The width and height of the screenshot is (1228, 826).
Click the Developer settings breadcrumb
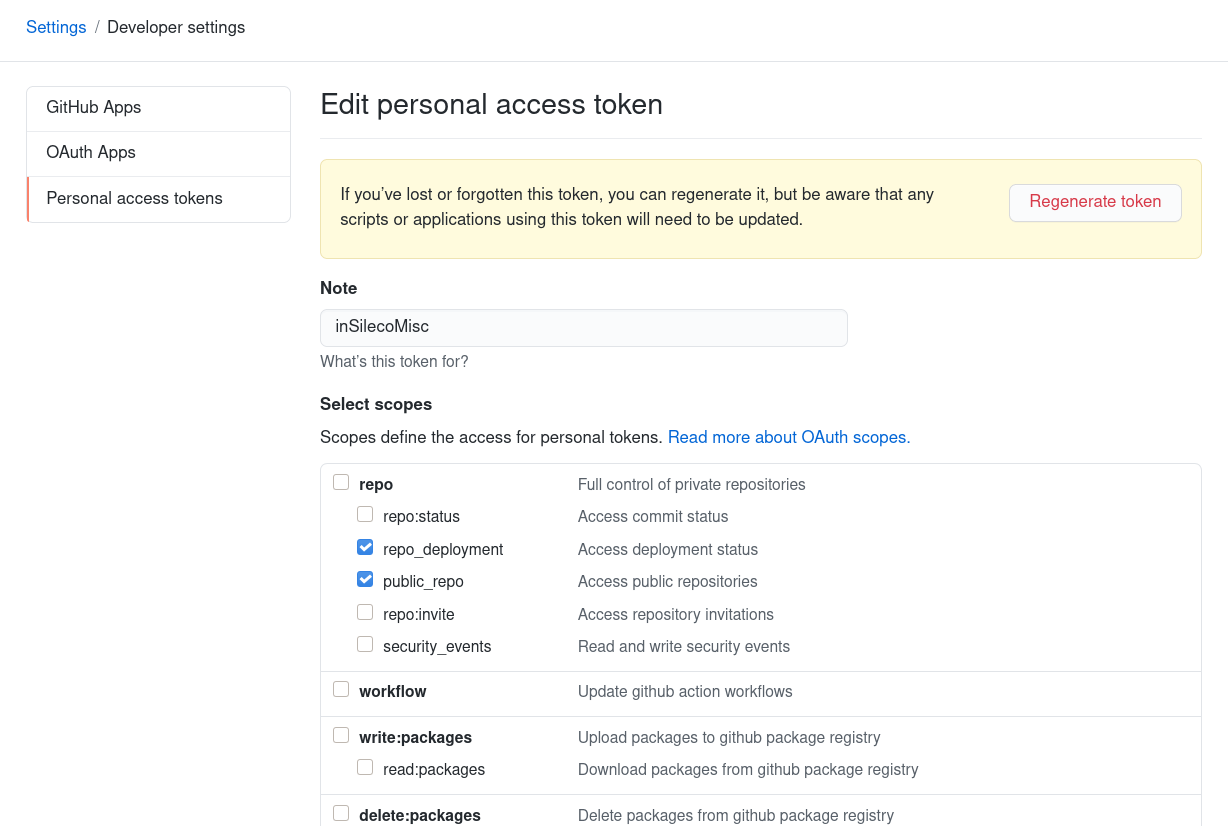coord(176,27)
